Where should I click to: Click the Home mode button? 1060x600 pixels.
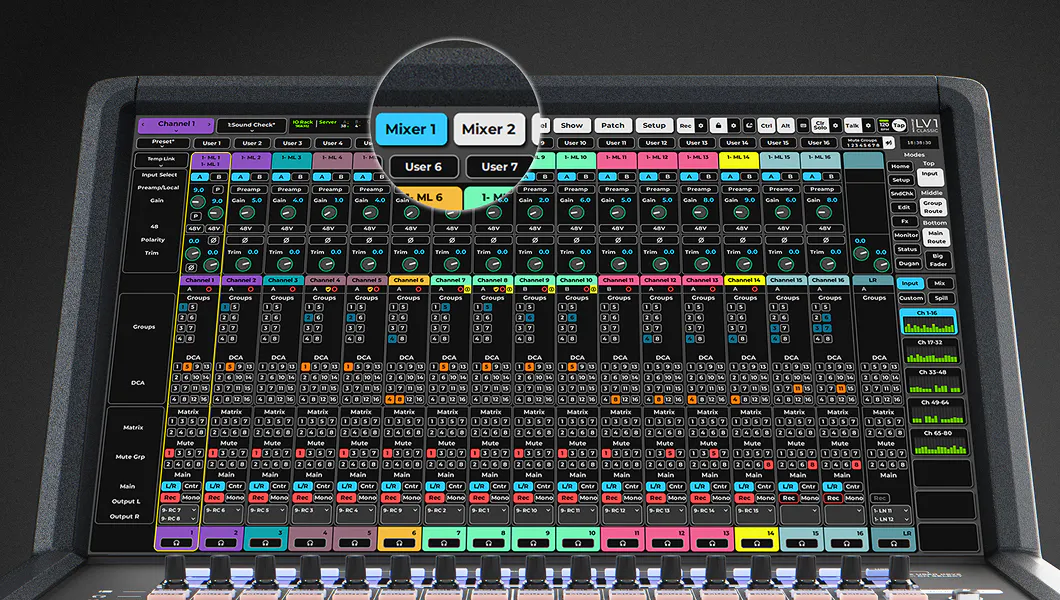tap(900, 166)
